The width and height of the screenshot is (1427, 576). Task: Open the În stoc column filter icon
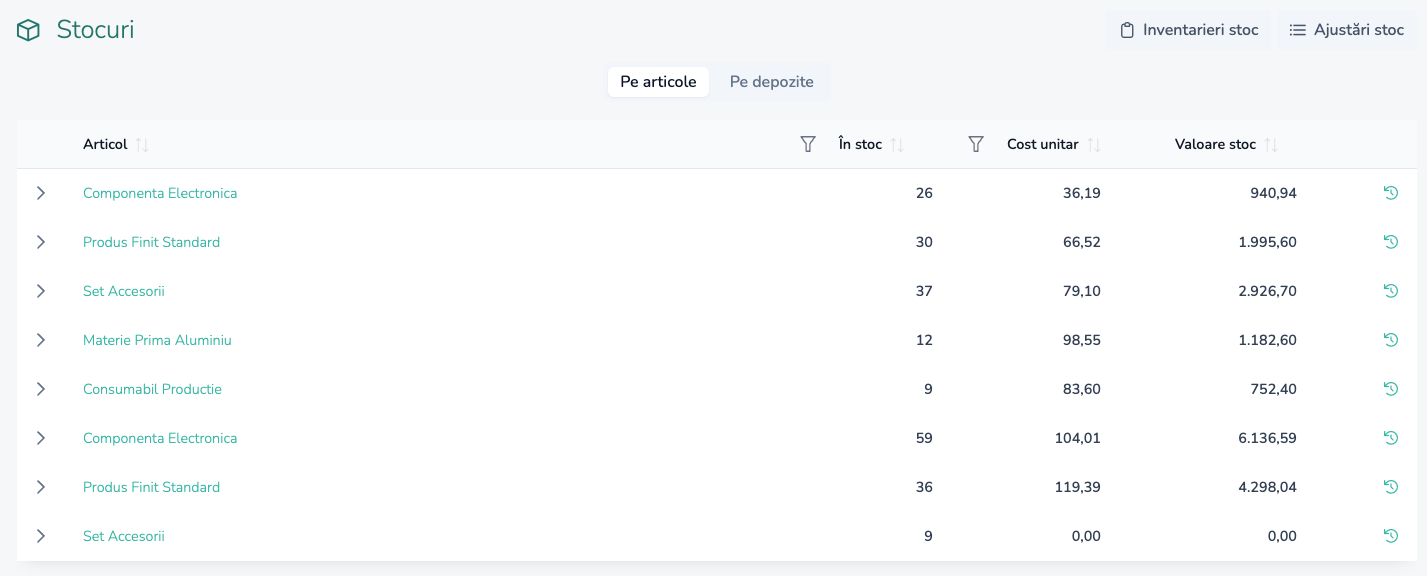[976, 145]
